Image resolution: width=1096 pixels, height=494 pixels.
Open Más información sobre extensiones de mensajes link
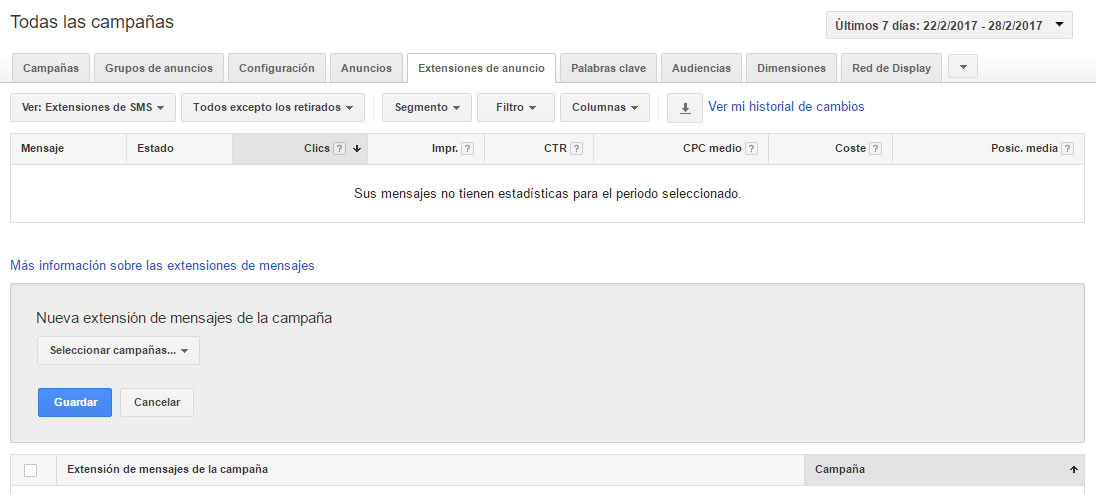162,266
